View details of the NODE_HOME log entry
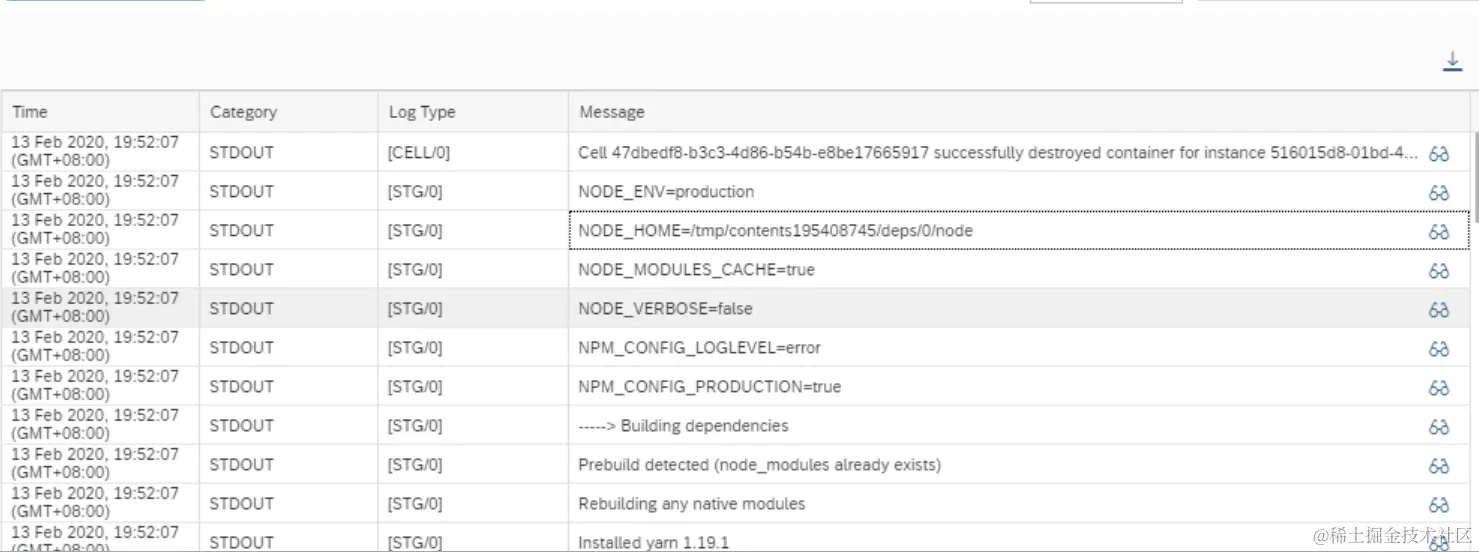 [x=1439, y=232]
